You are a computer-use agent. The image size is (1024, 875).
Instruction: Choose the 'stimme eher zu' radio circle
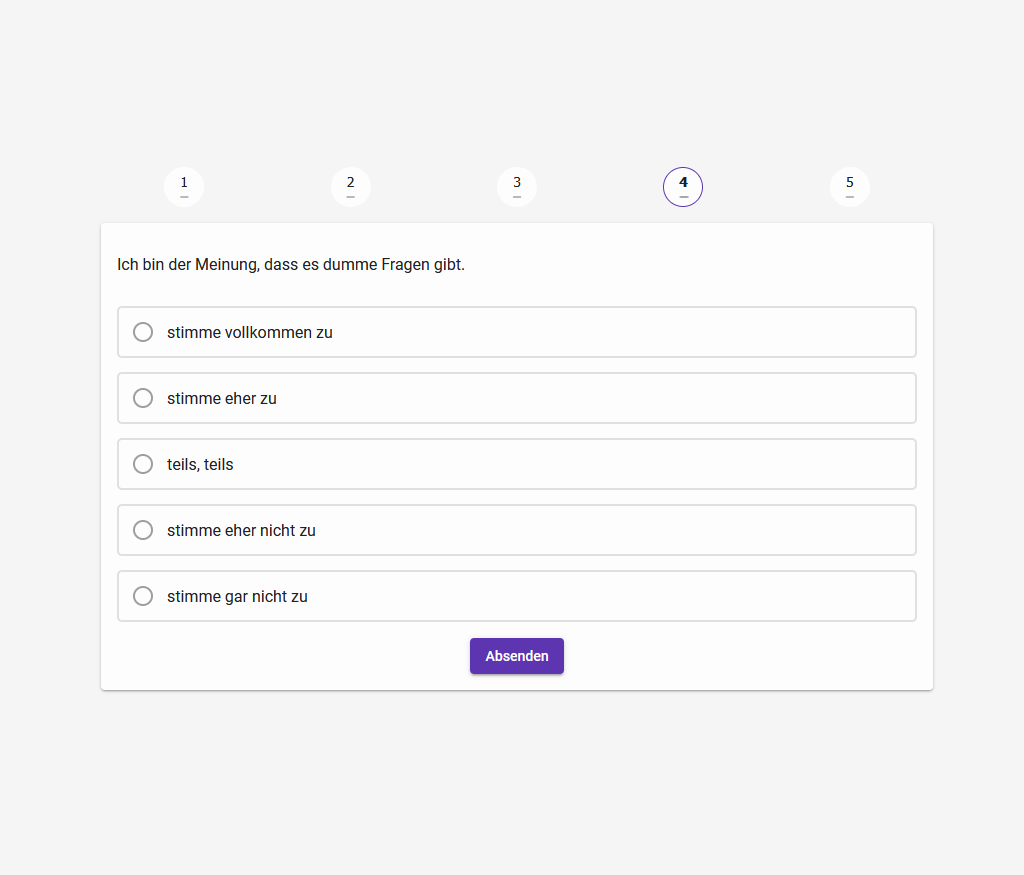[x=143, y=398]
